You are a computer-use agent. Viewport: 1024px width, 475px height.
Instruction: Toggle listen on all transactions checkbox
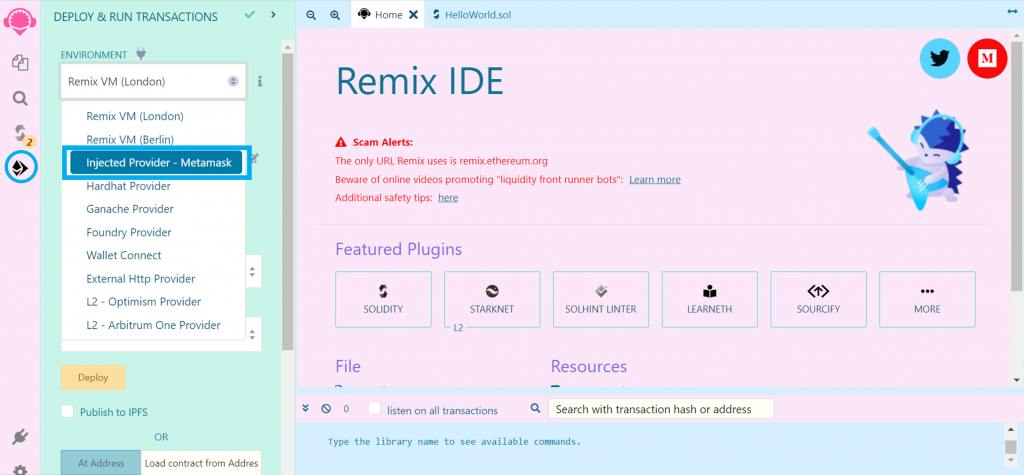click(x=374, y=408)
